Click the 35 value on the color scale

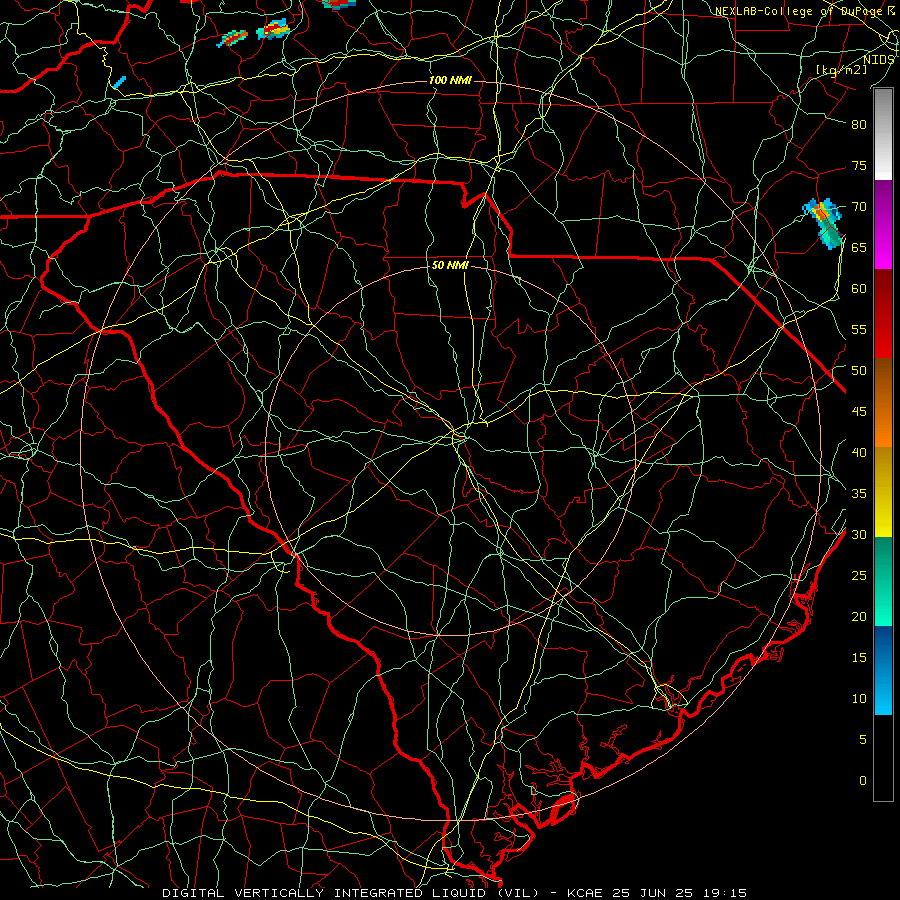click(x=859, y=494)
